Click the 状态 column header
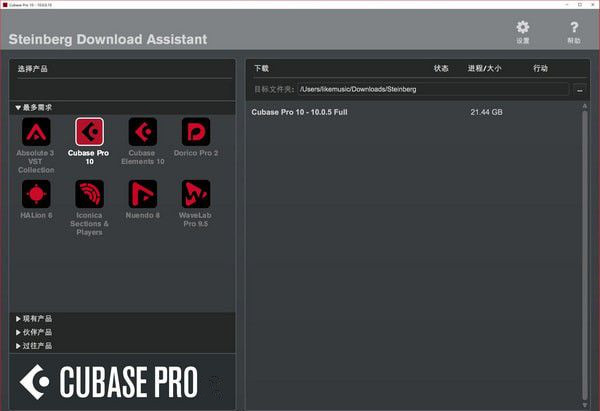 pyautogui.click(x=441, y=69)
